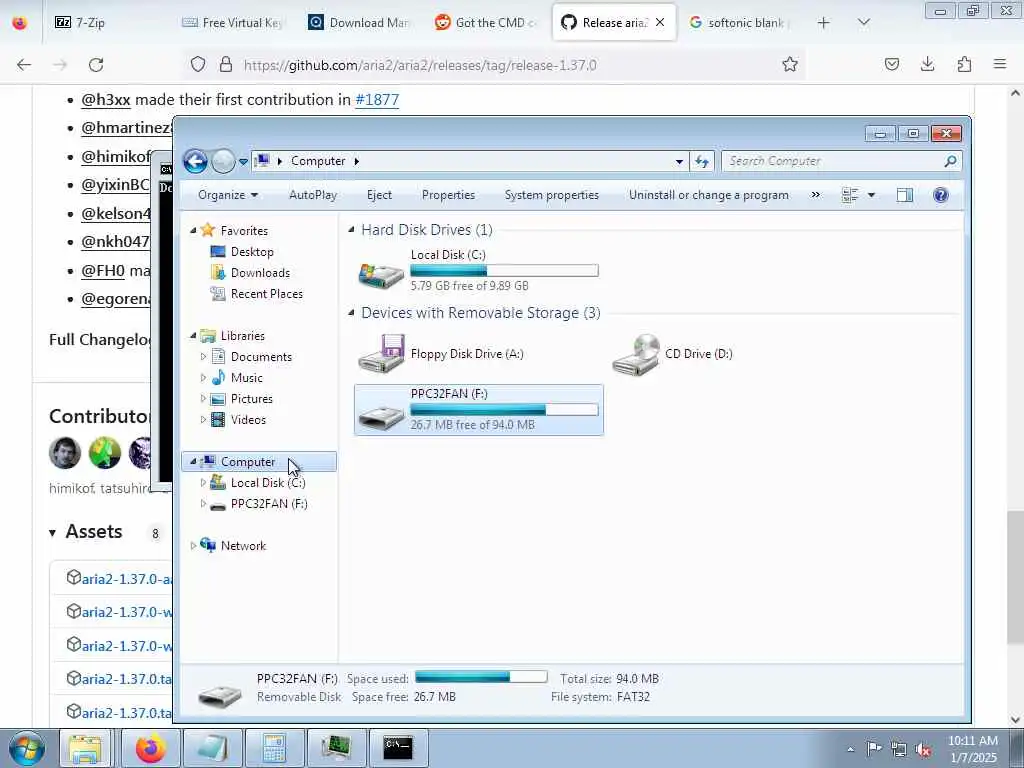
Task: Select the CD Drive (D:) icon
Action: pyautogui.click(x=636, y=355)
